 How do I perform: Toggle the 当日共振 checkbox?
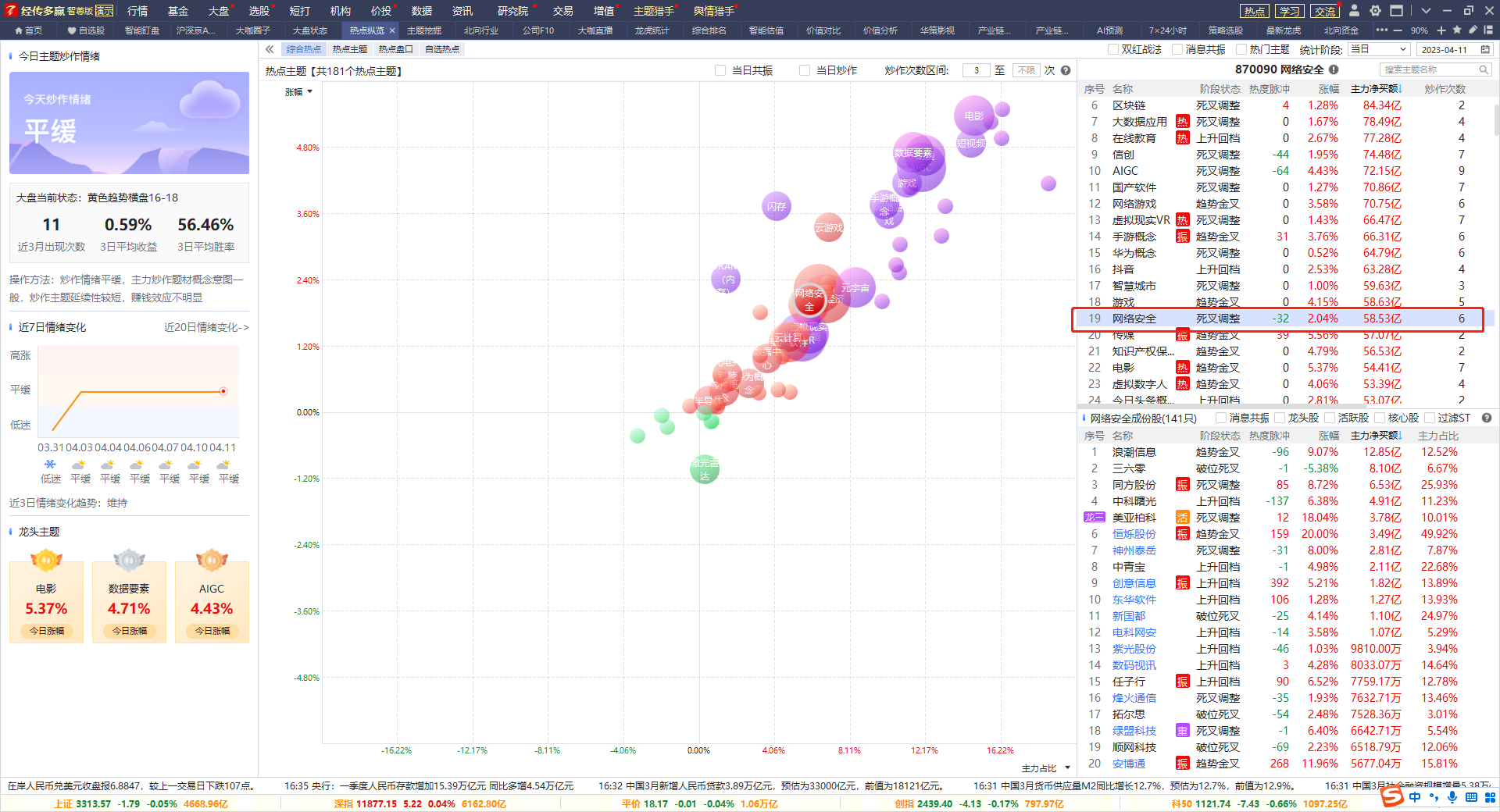click(720, 70)
